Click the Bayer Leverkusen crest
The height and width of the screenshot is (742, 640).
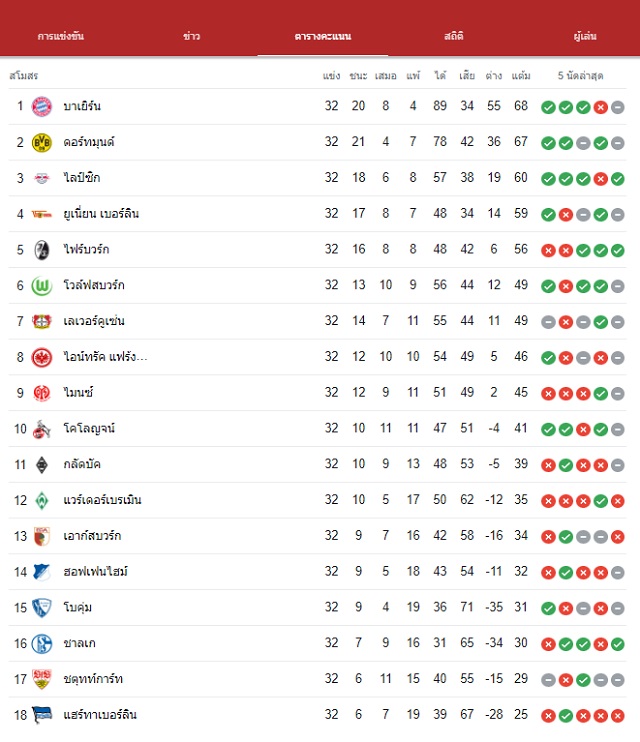click(42, 322)
